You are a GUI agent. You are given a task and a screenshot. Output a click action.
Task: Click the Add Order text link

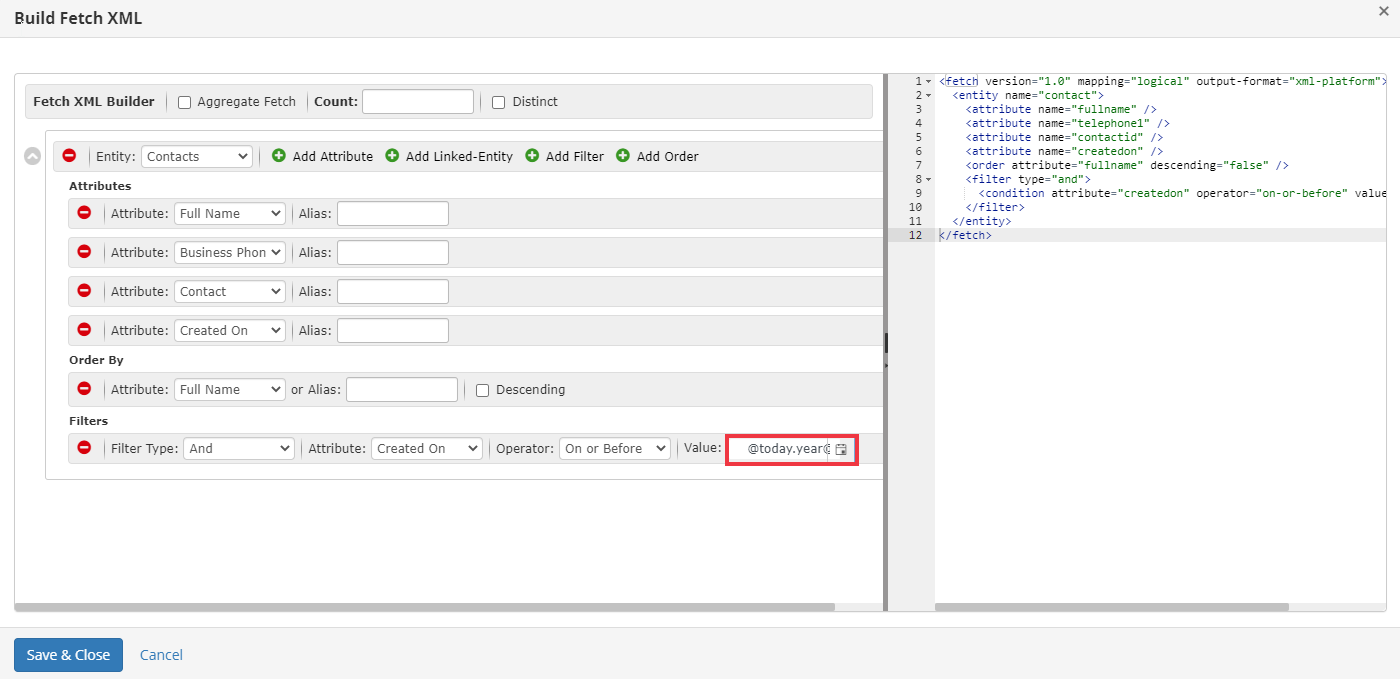coord(668,156)
